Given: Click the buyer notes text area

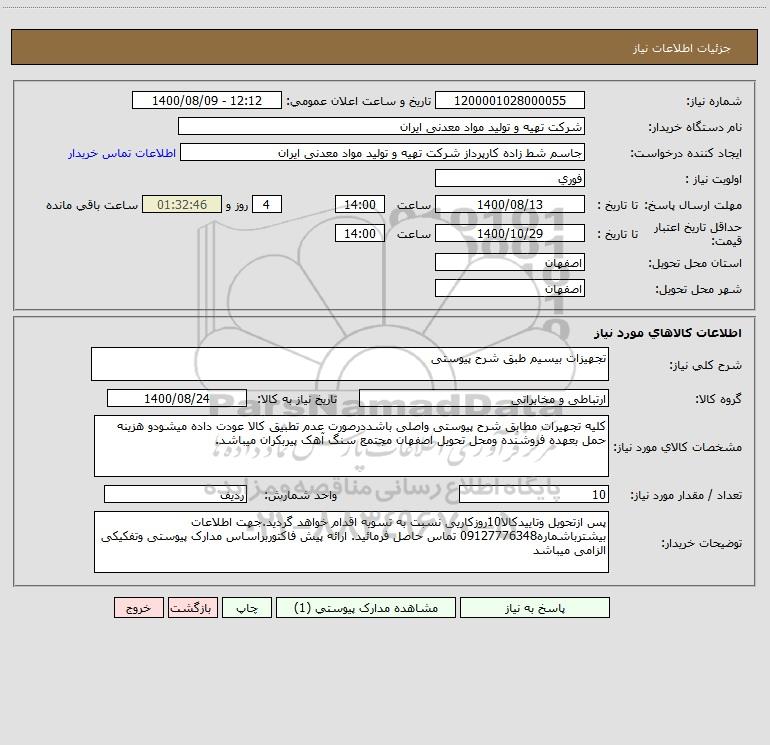Looking at the screenshot, I should pyautogui.click(x=351, y=542).
